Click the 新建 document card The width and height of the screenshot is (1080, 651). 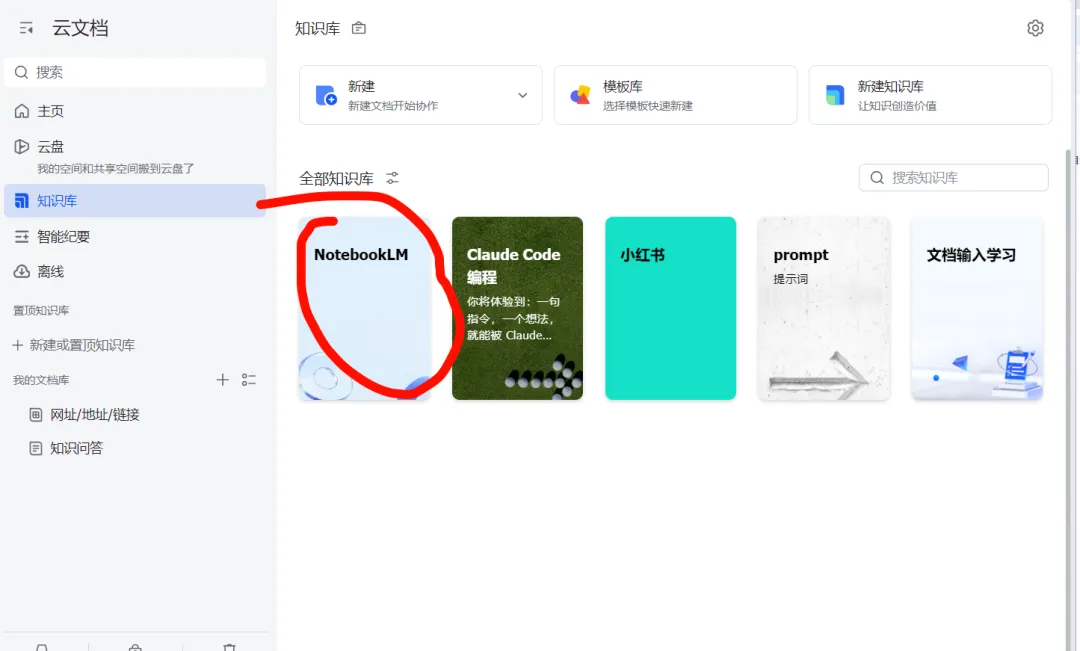(421, 95)
